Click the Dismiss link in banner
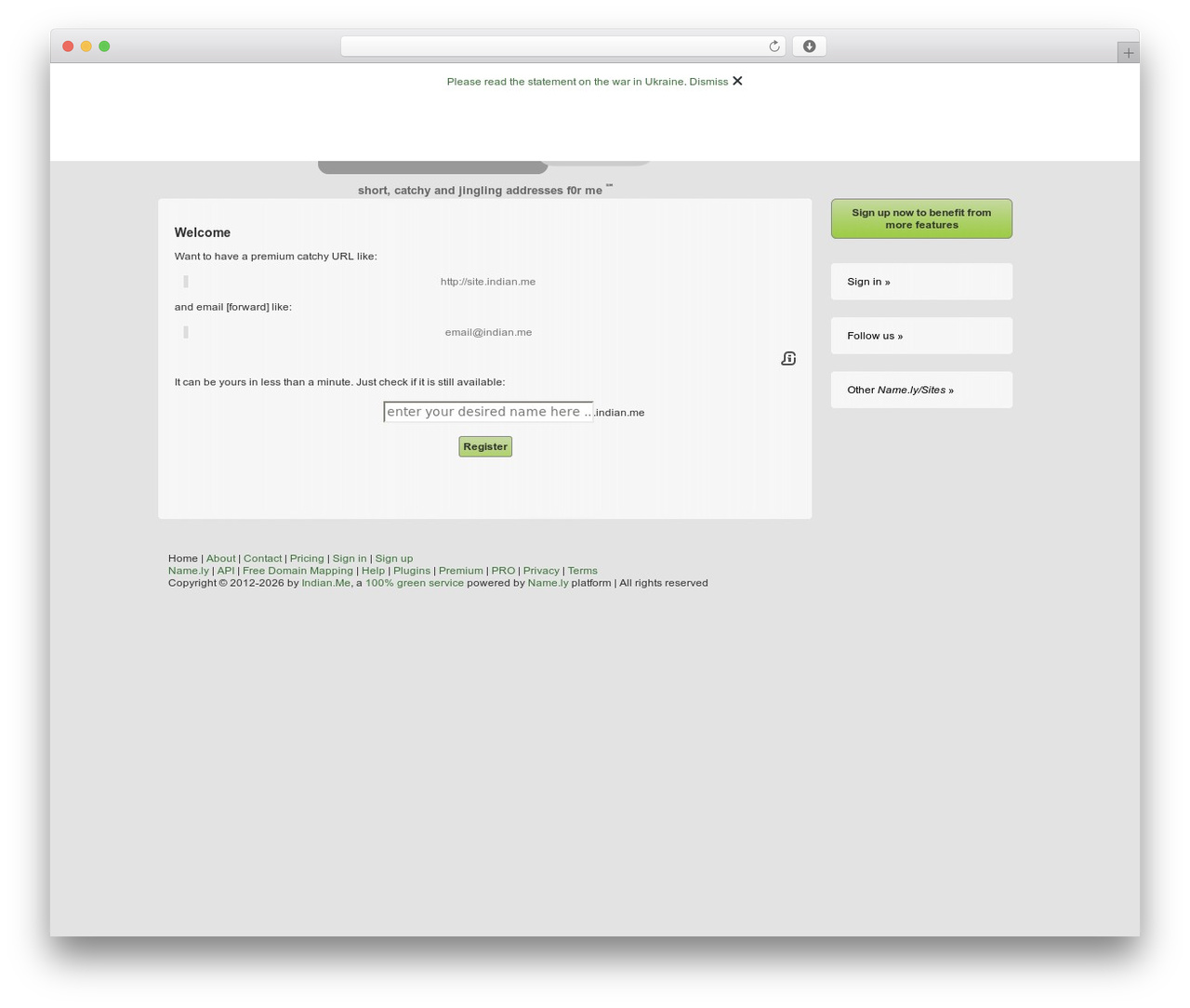 [x=708, y=82]
